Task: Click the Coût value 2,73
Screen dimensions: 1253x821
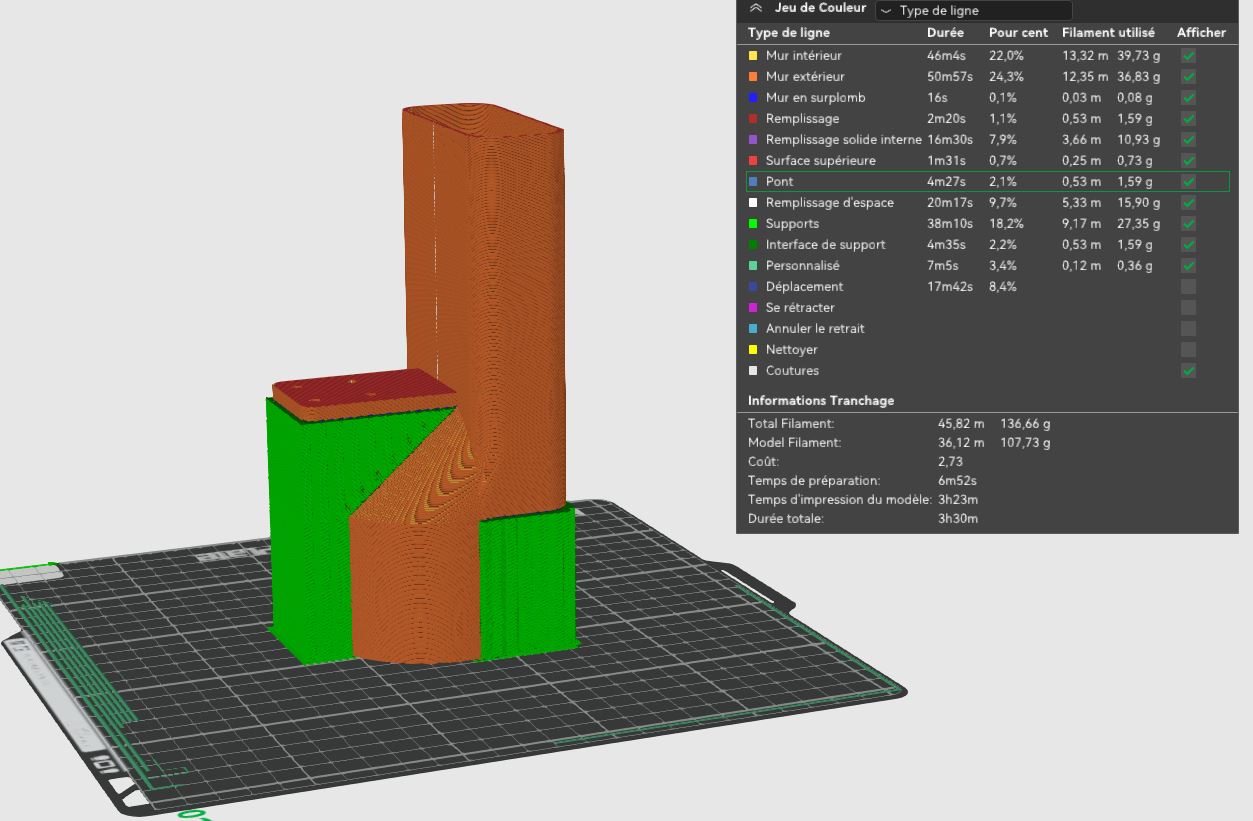Action: [950, 462]
